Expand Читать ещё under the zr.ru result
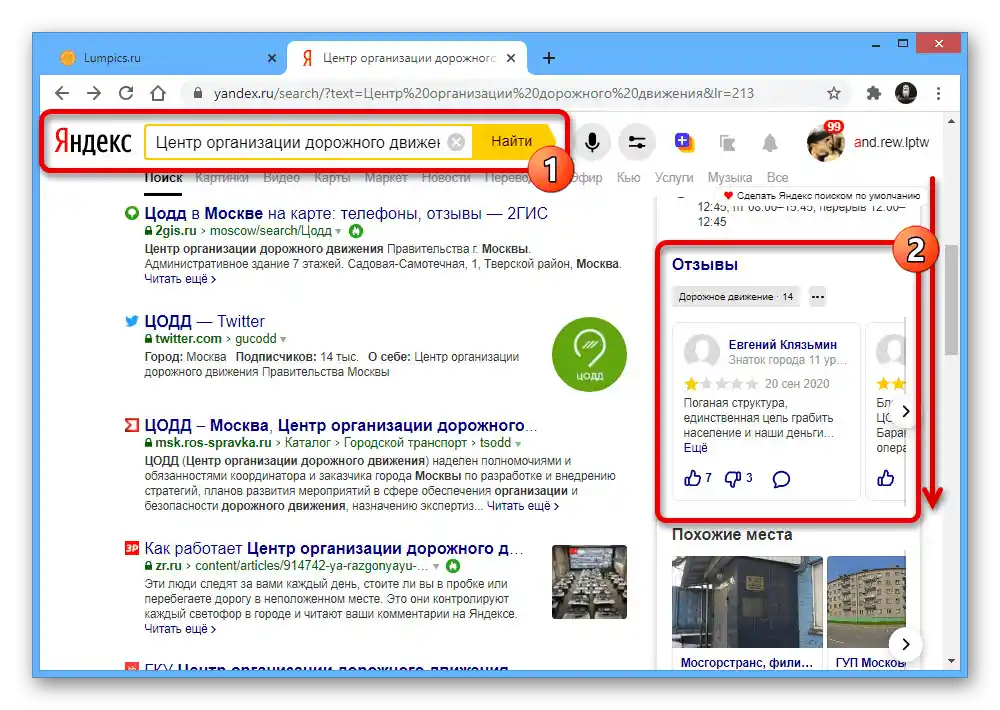 tap(180, 629)
